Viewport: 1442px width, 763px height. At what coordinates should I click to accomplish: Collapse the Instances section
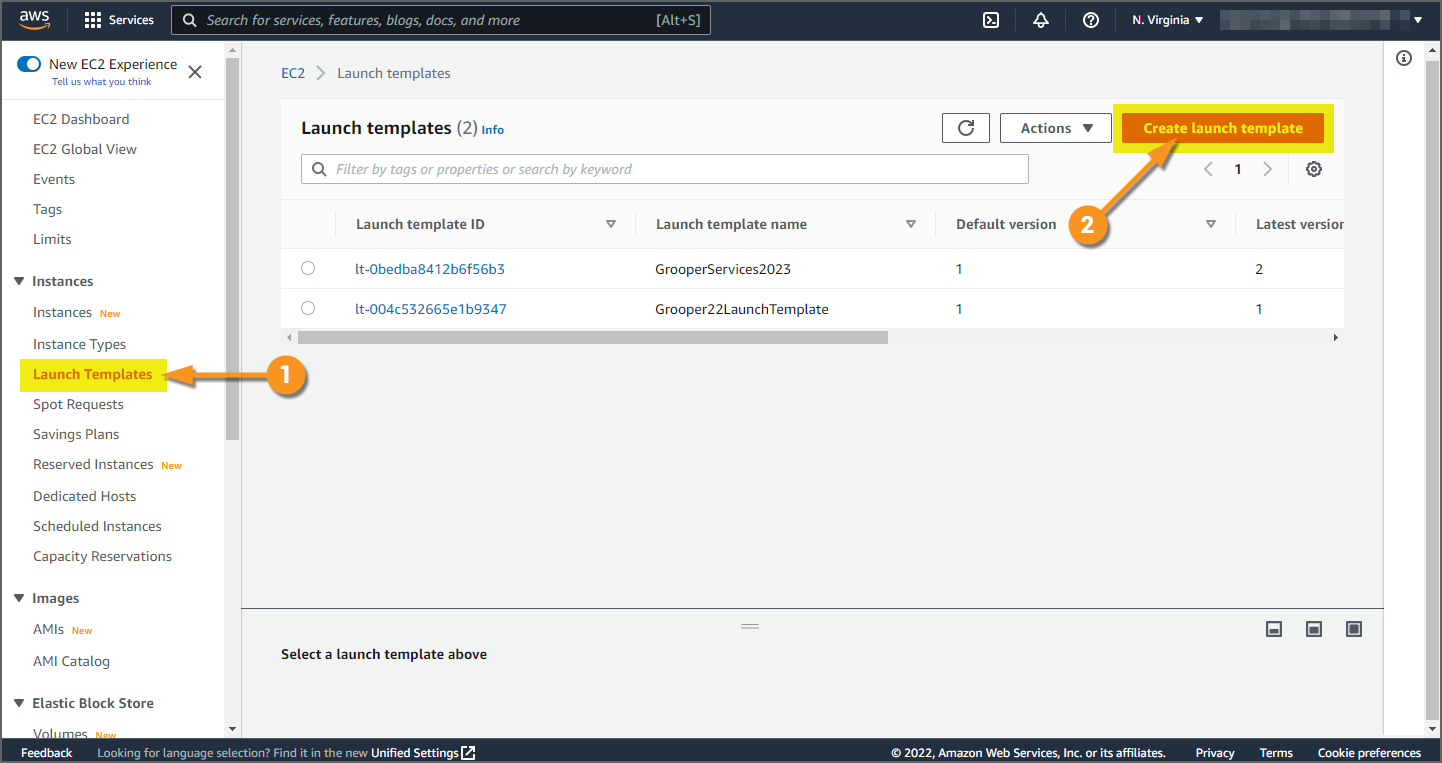(x=19, y=281)
